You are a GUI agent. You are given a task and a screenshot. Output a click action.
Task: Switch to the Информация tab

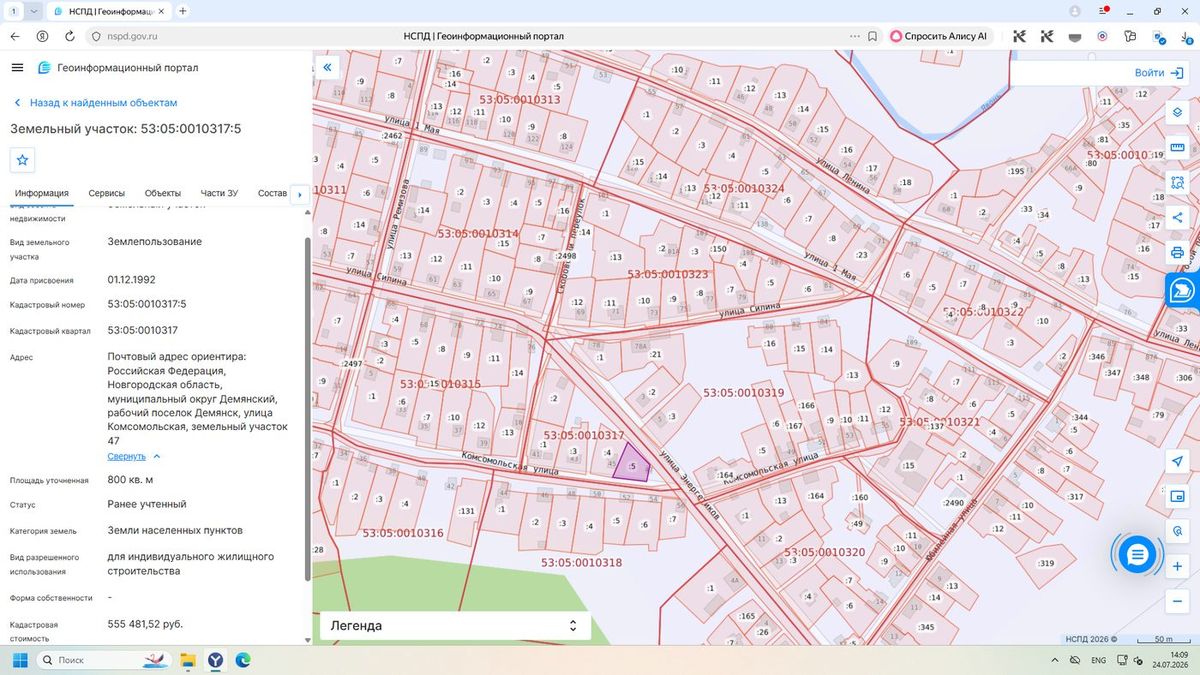[x=41, y=193]
